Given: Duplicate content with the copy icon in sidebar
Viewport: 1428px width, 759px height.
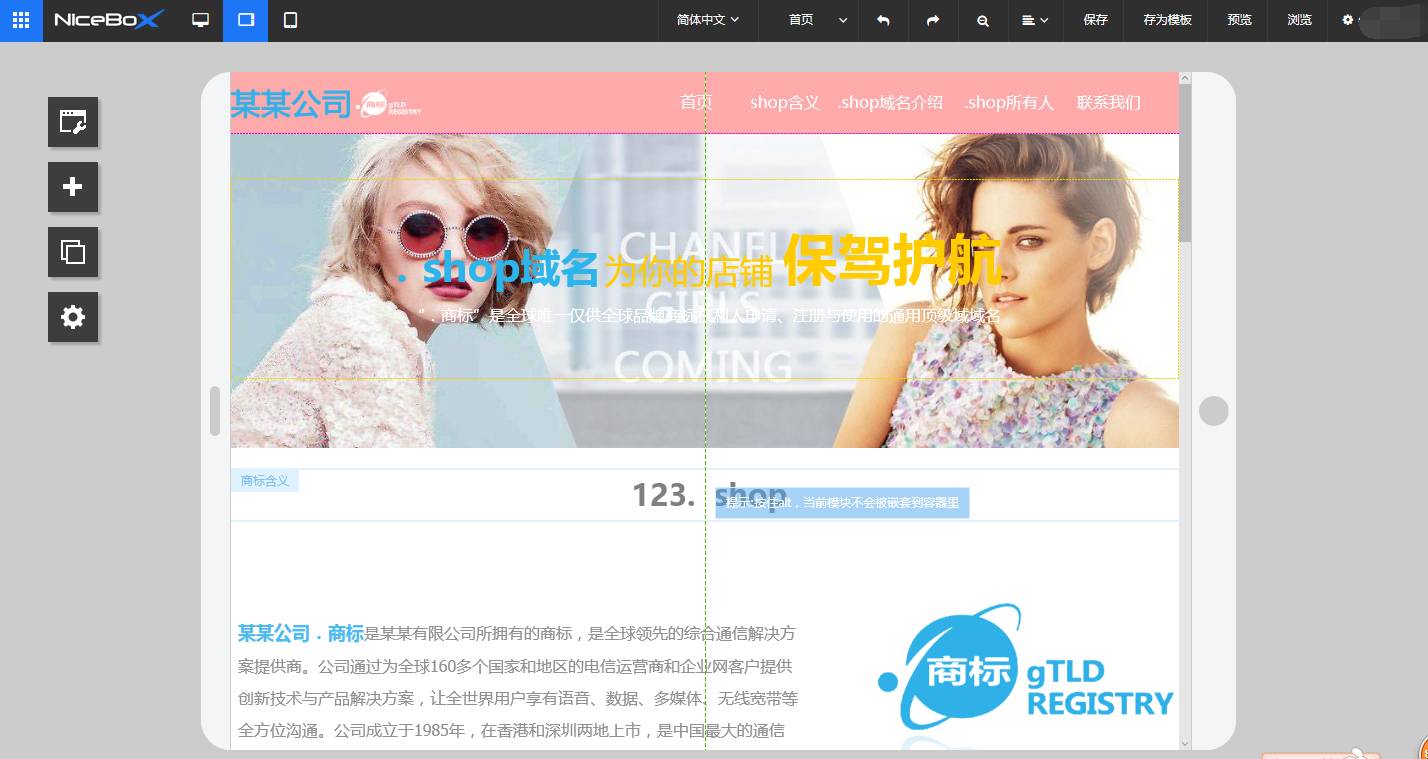Looking at the screenshot, I should [73, 252].
